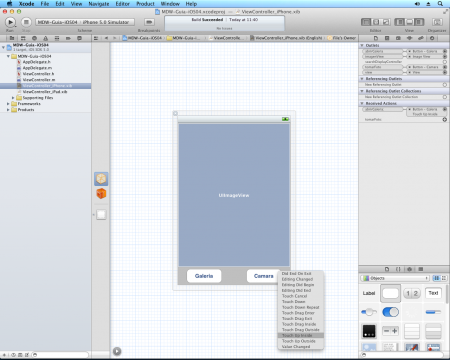Show the Project navigator folder icon

tap(12, 38)
